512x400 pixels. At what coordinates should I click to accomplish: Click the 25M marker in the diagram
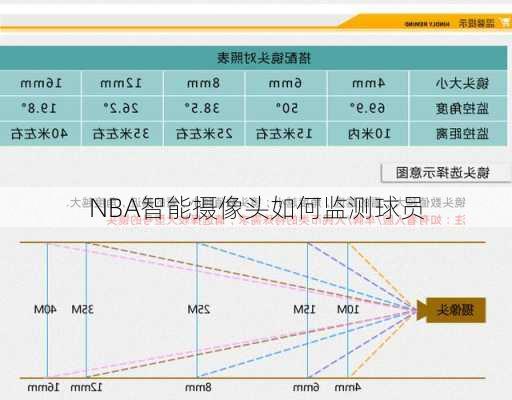199,310
